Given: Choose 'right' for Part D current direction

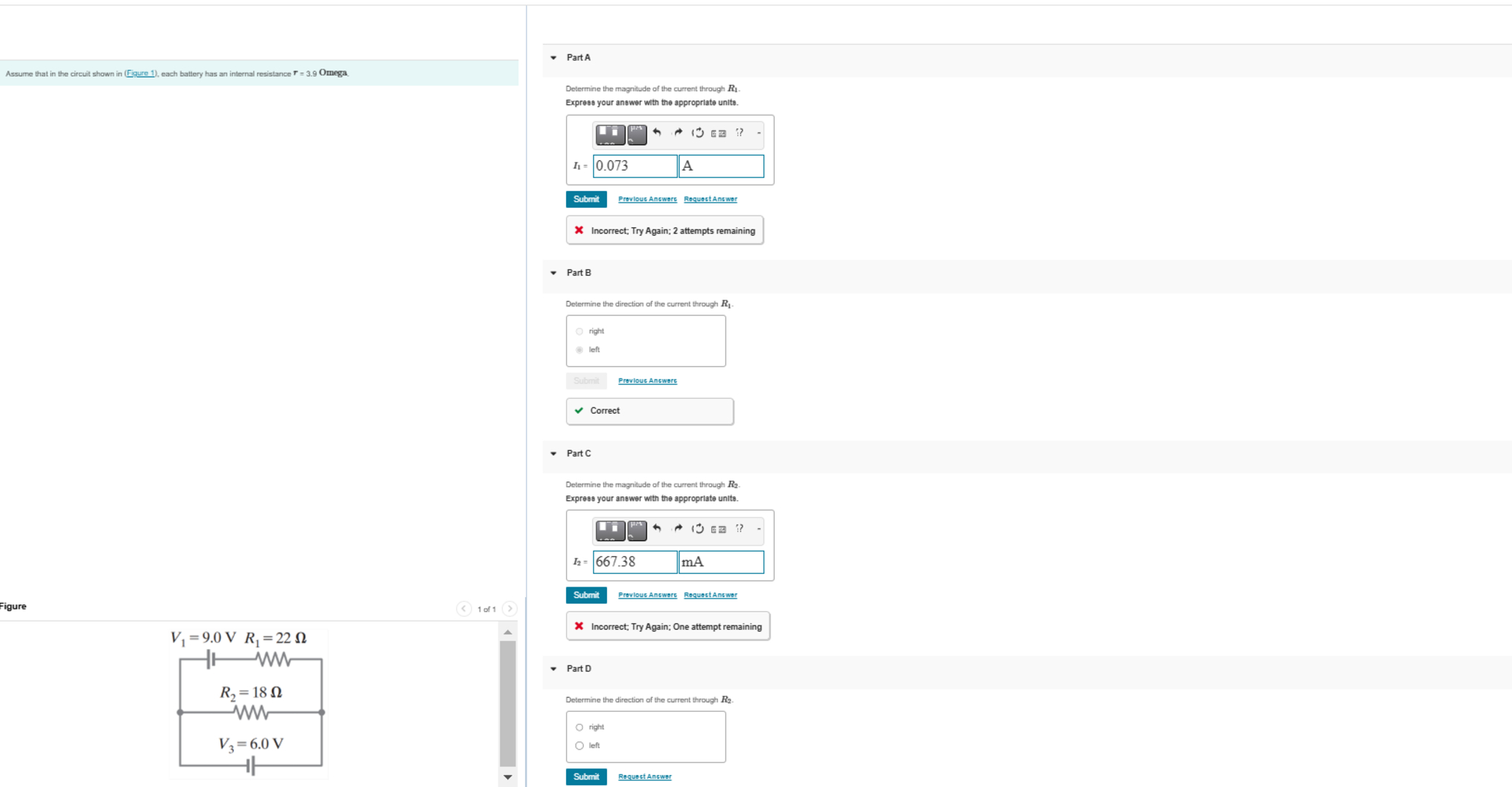Looking at the screenshot, I should [579, 727].
